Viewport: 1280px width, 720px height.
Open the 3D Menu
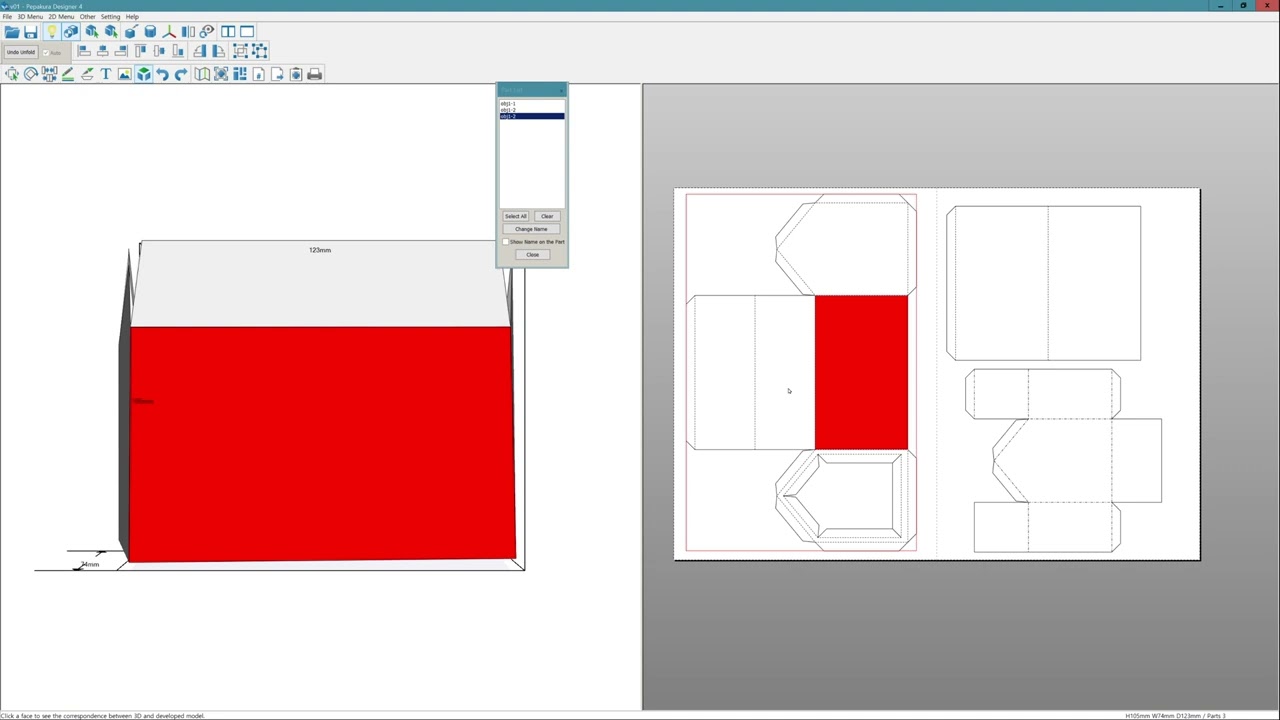(x=30, y=17)
